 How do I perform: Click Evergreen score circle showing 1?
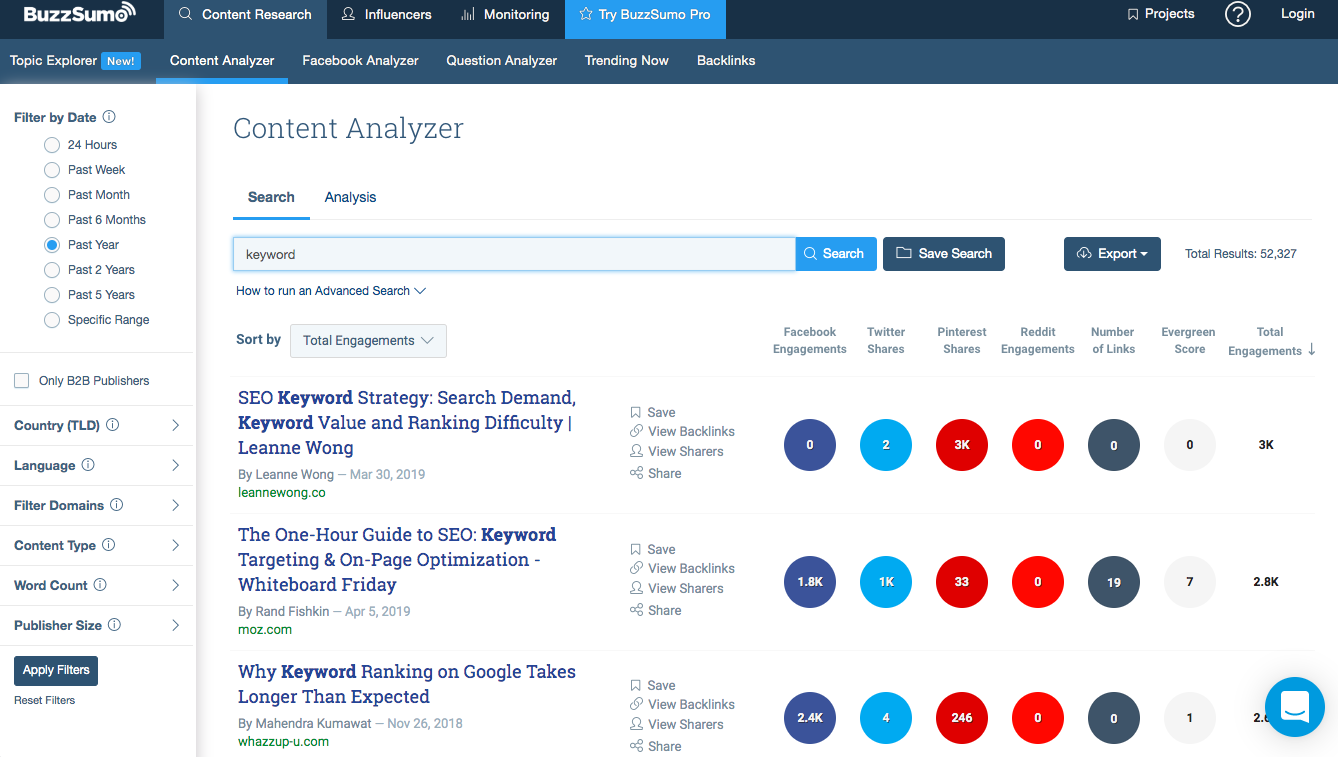click(x=1190, y=718)
